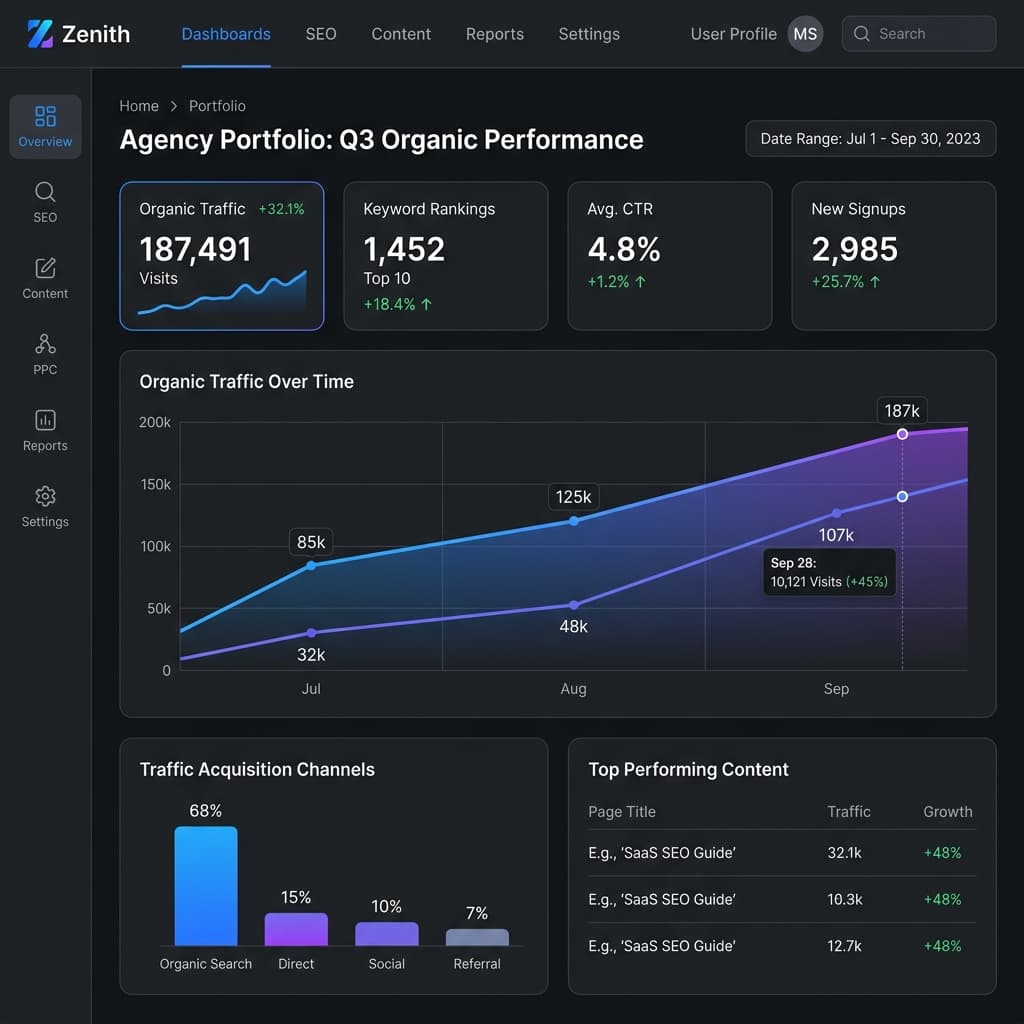This screenshot has height=1024, width=1024.
Task: Click the breadcrumb chevron separator
Action: [x=174, y=106]
